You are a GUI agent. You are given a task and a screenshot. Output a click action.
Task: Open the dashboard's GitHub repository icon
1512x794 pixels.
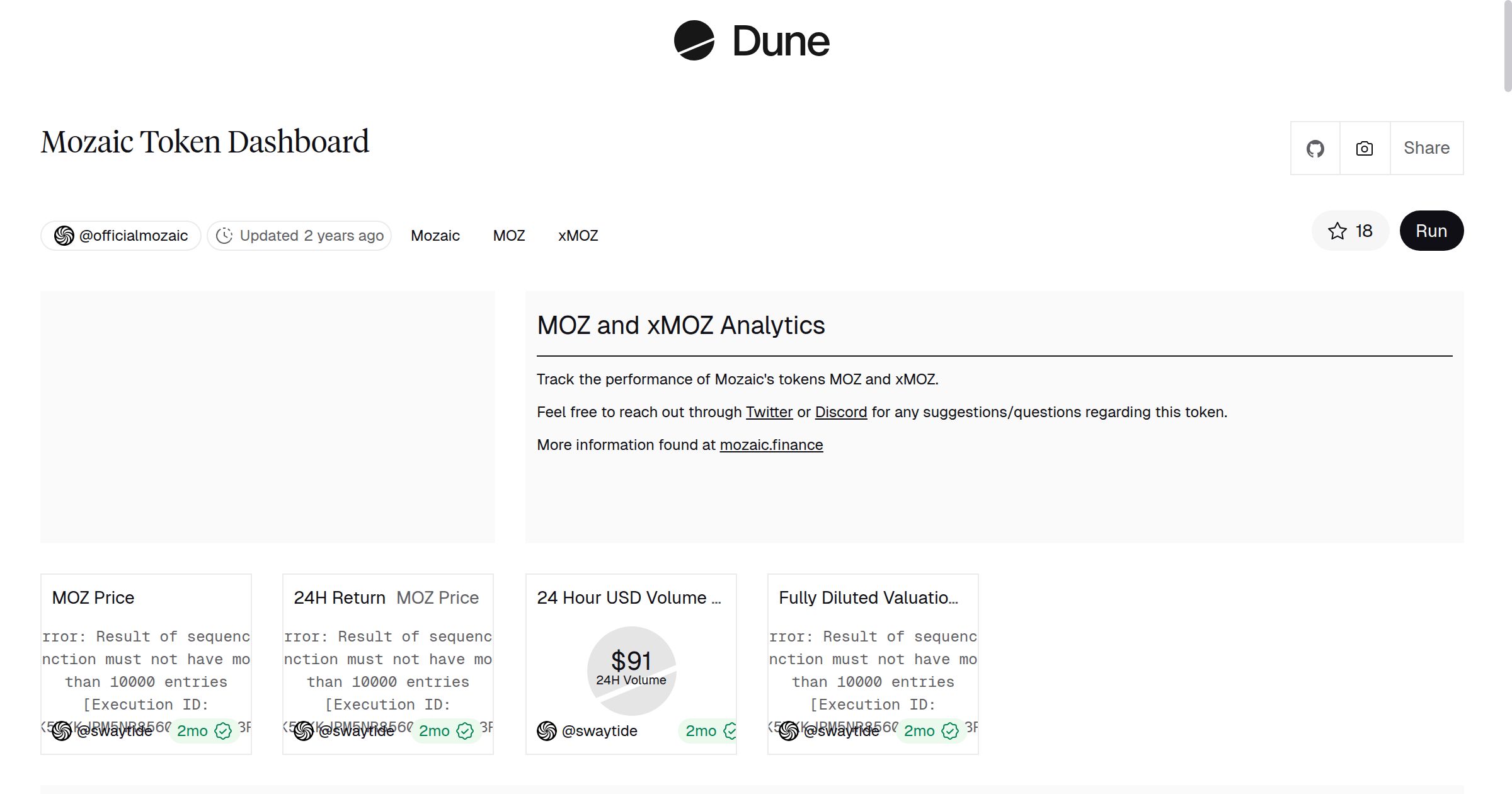pyautogui.click(x=1315, y=147)
